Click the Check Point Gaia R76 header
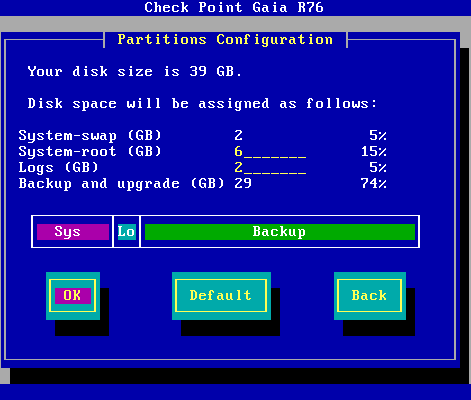This screenshot has height=400, width=471. 234,7
